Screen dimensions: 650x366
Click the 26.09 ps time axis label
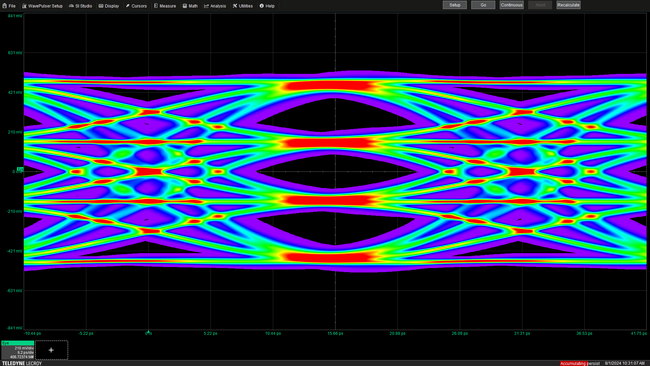point(460,333)
